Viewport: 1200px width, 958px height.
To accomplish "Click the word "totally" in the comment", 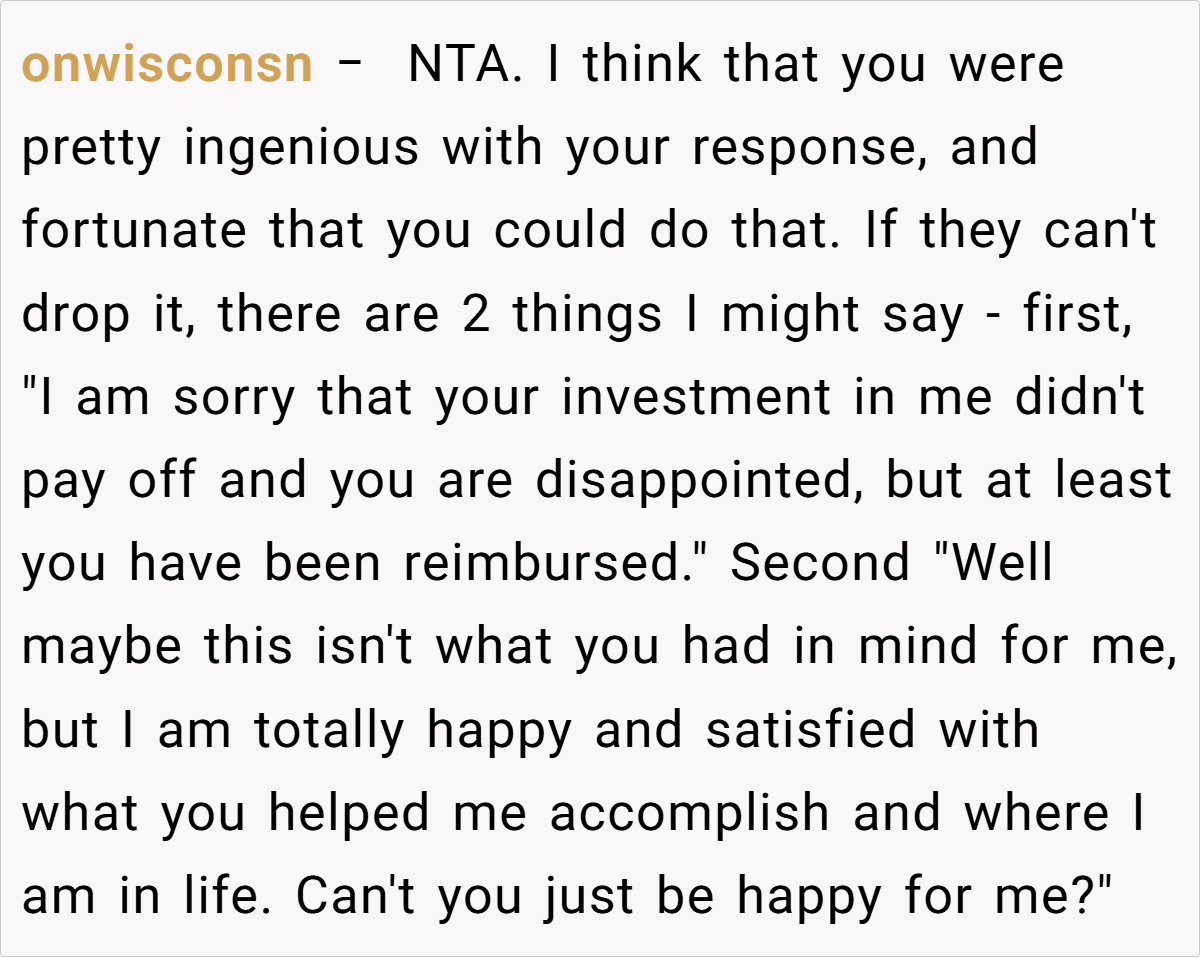I will [330, 730].
